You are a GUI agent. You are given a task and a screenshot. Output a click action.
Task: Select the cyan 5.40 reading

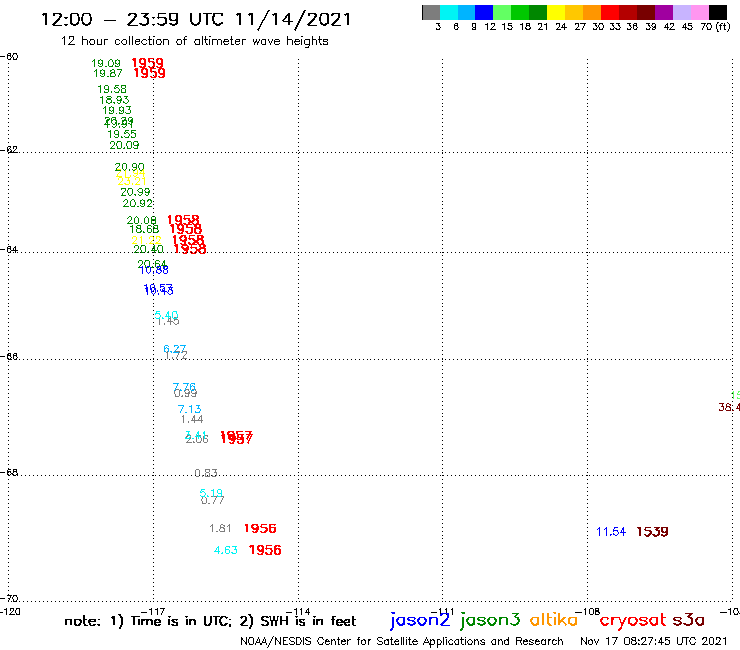coord(166,315)
